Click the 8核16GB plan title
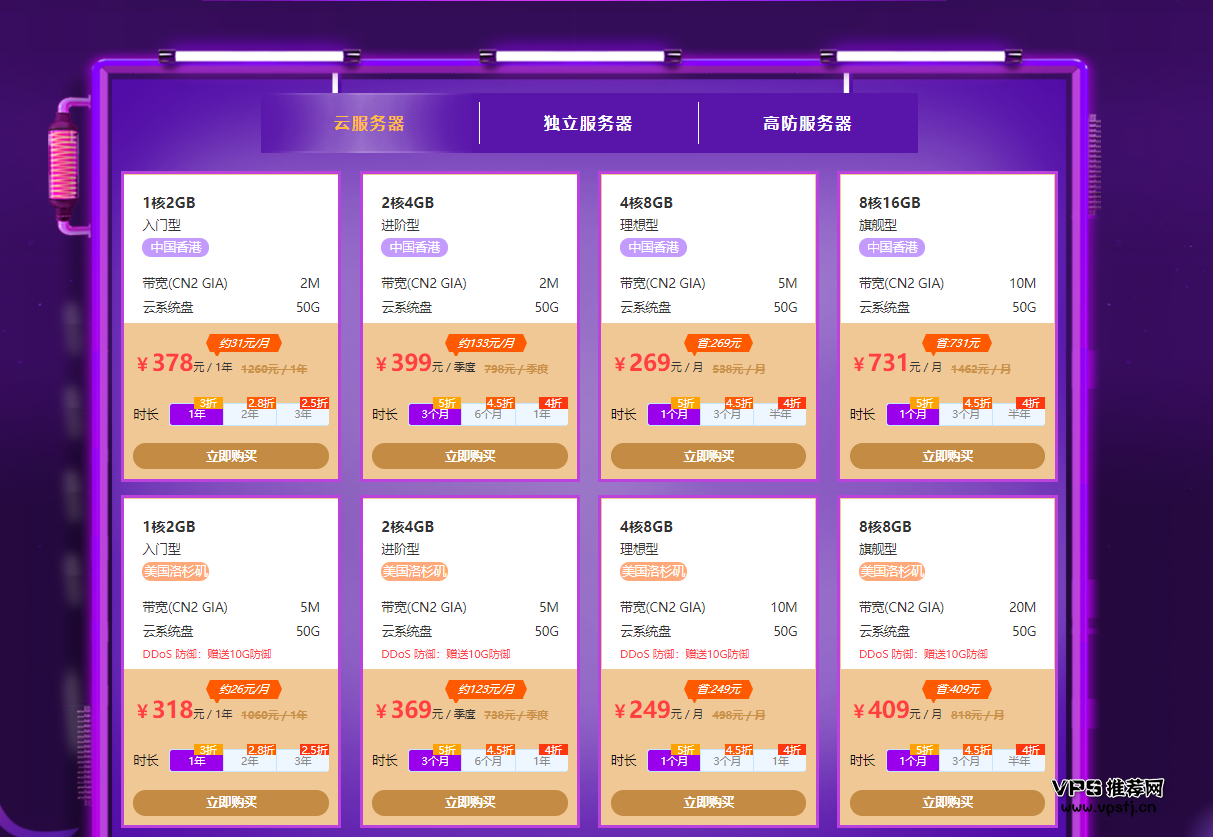The image size is (1213, 837). 890,203
